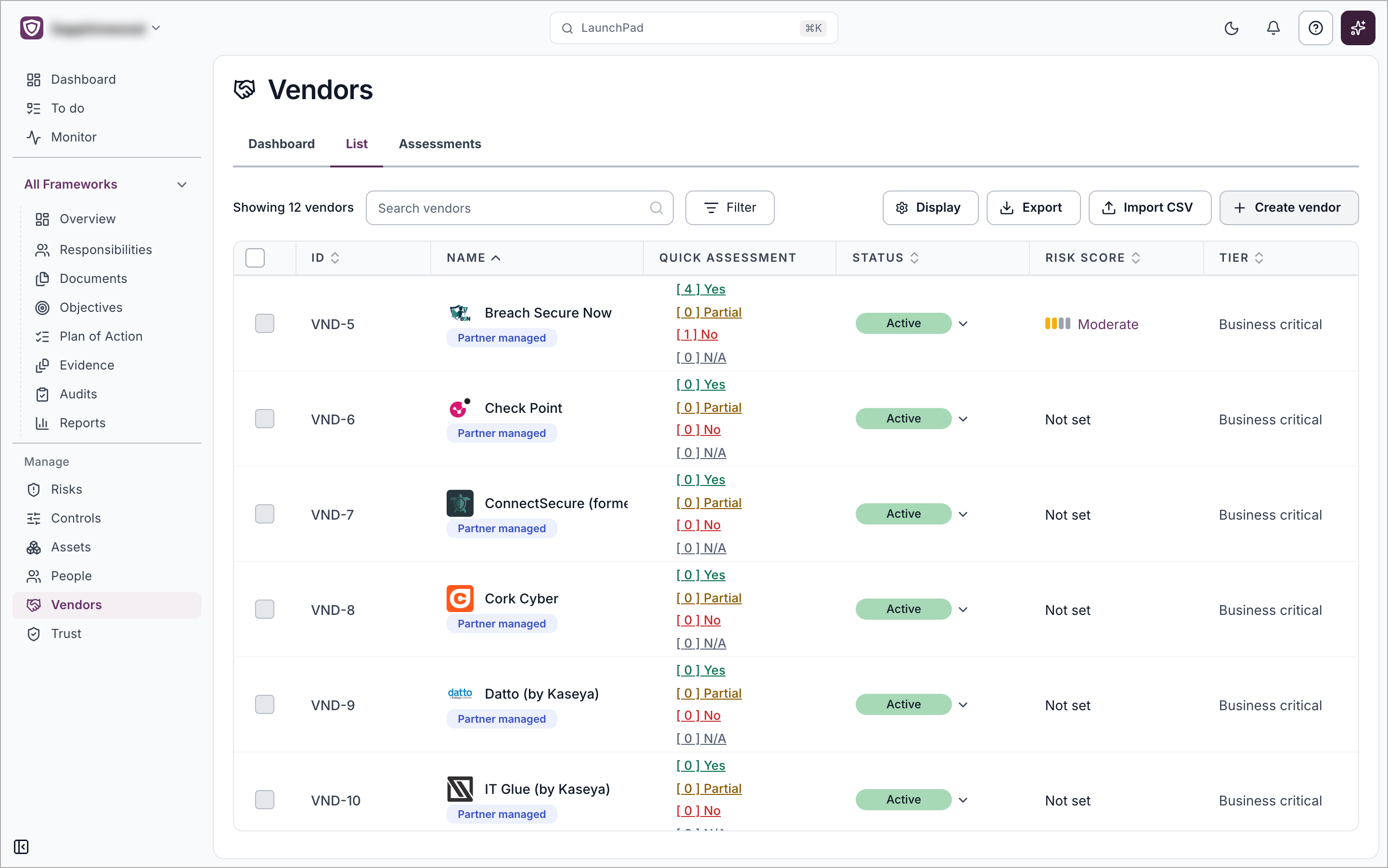This screenshot has width=1388, height=868.
Task: Select the VND-7 row checkbox
Action: (264, 514)
